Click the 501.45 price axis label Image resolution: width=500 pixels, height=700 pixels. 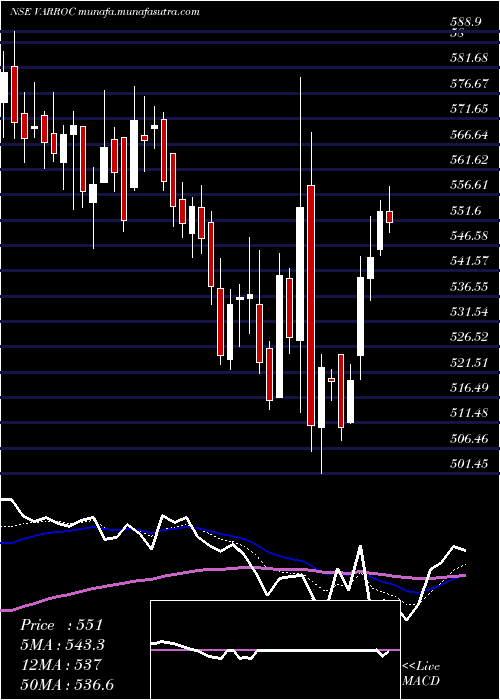469,464
